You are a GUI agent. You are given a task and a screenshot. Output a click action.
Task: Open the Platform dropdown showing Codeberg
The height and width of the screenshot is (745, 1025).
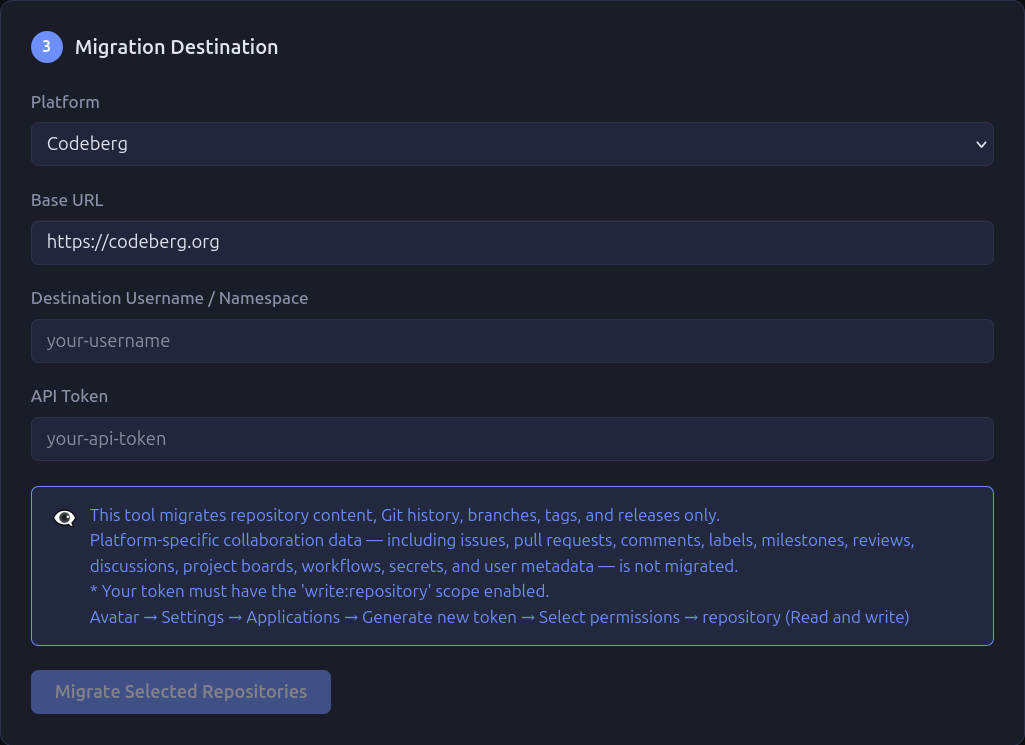click(x=512, y=144)
